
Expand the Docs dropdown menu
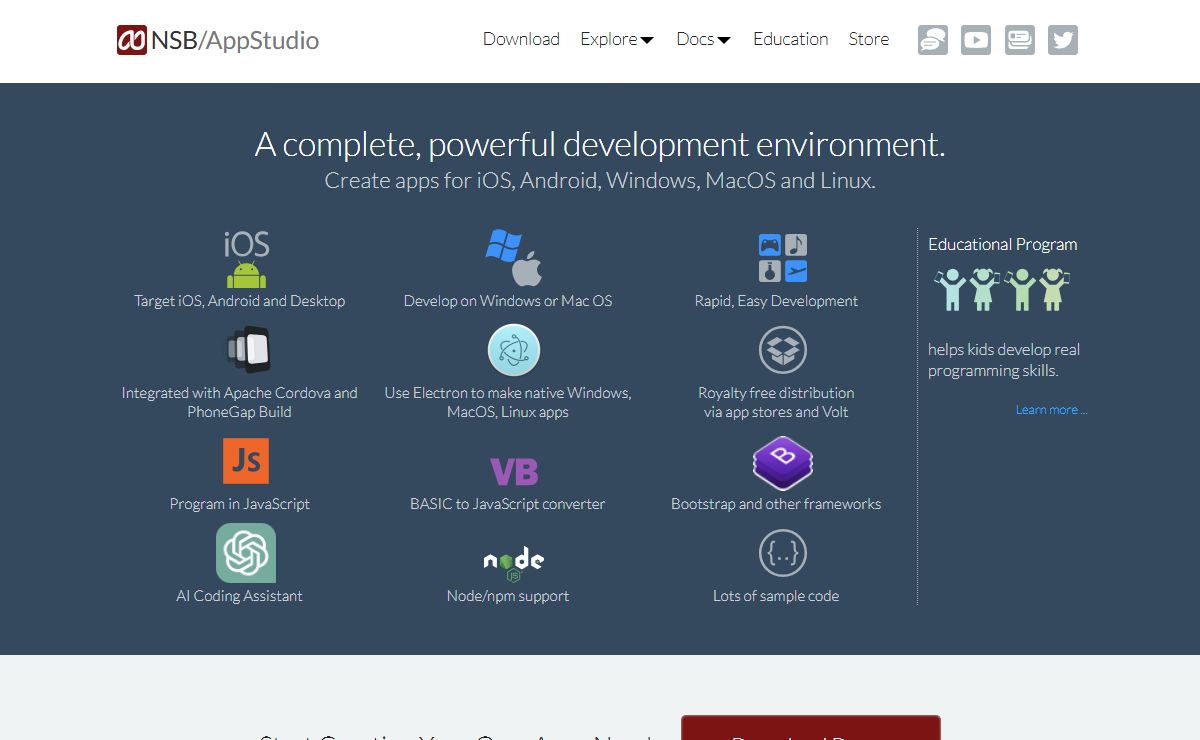[704, 39]
